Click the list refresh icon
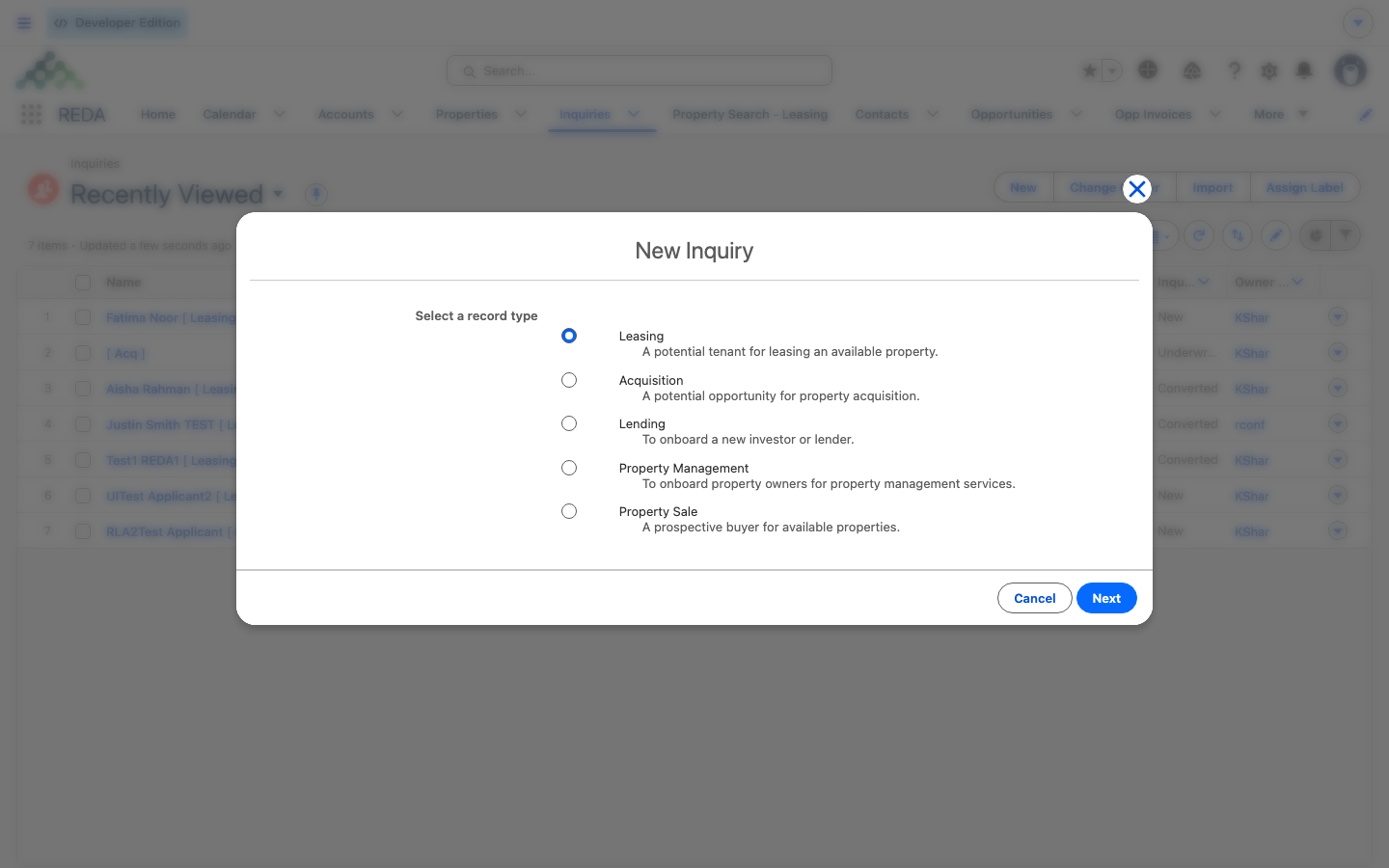Screen dimensions: 1389x868 [1199, 235]
